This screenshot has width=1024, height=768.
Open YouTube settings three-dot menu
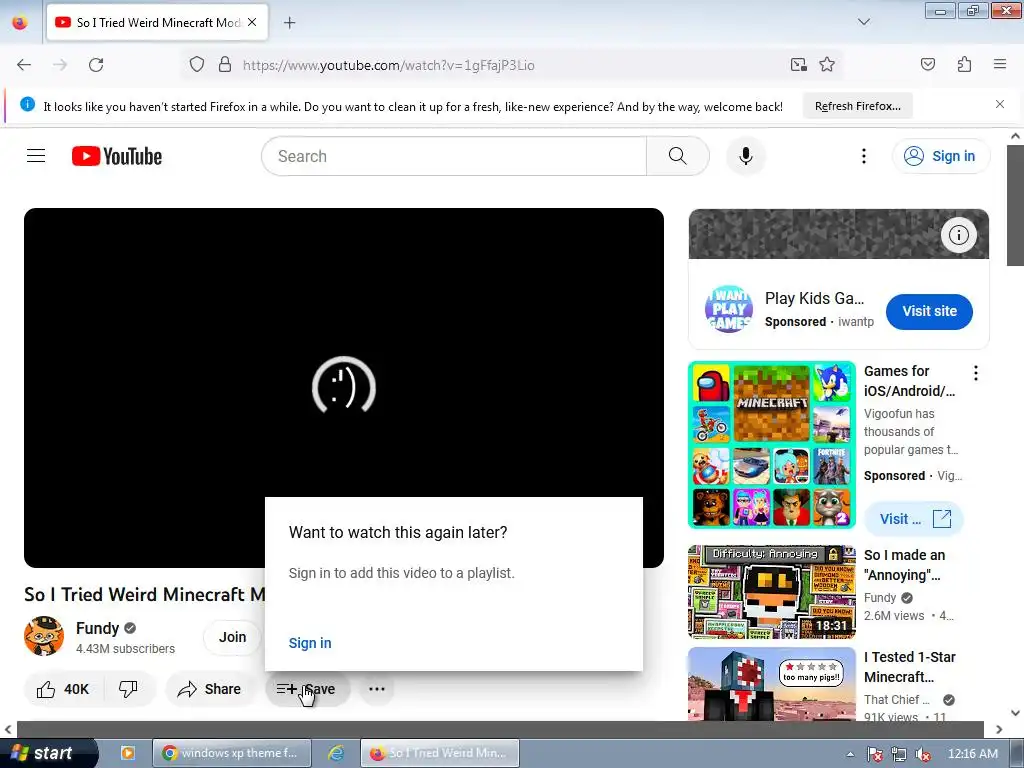(863, 156)
